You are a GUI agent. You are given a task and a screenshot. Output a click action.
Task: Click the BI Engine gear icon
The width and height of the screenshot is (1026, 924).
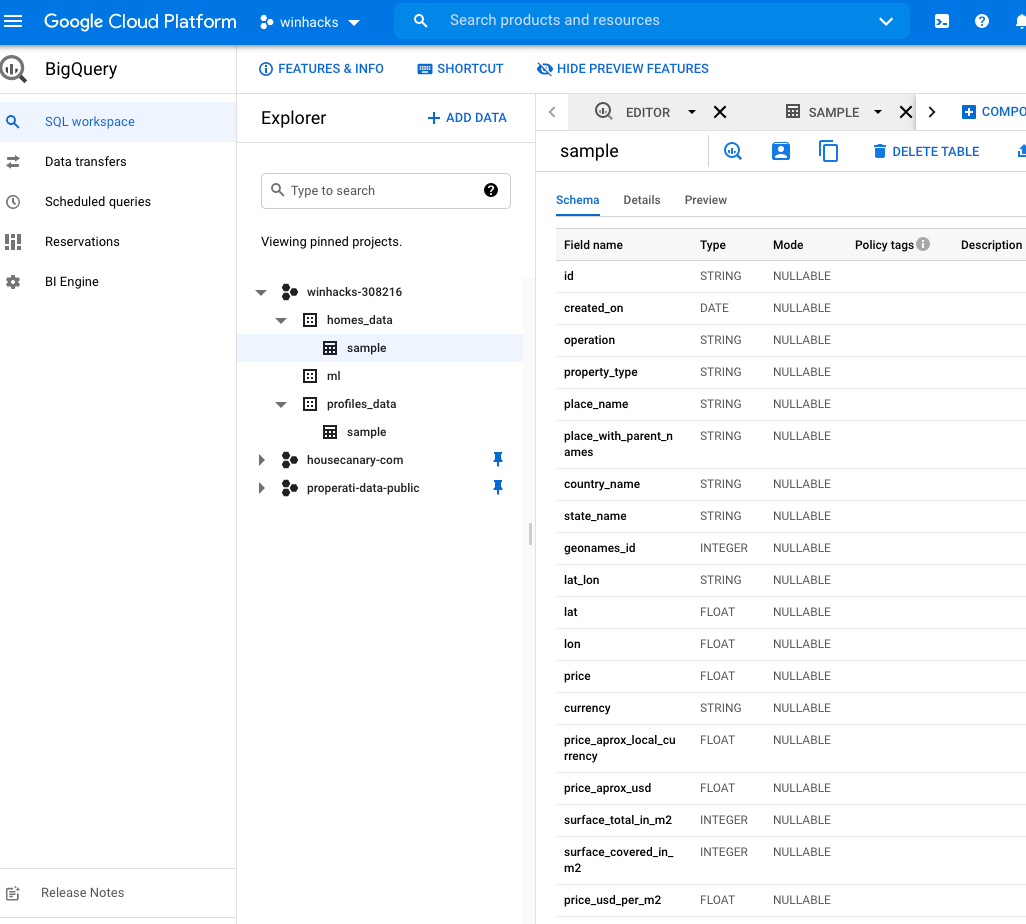(12, 281)
